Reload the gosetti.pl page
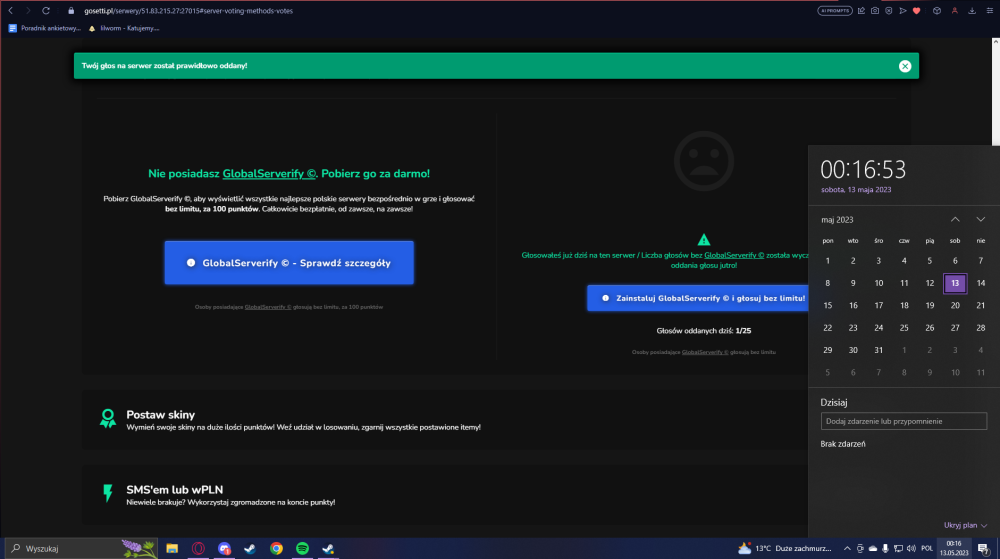The height and width of the screenshot is (559, 1000). point(46,11)
